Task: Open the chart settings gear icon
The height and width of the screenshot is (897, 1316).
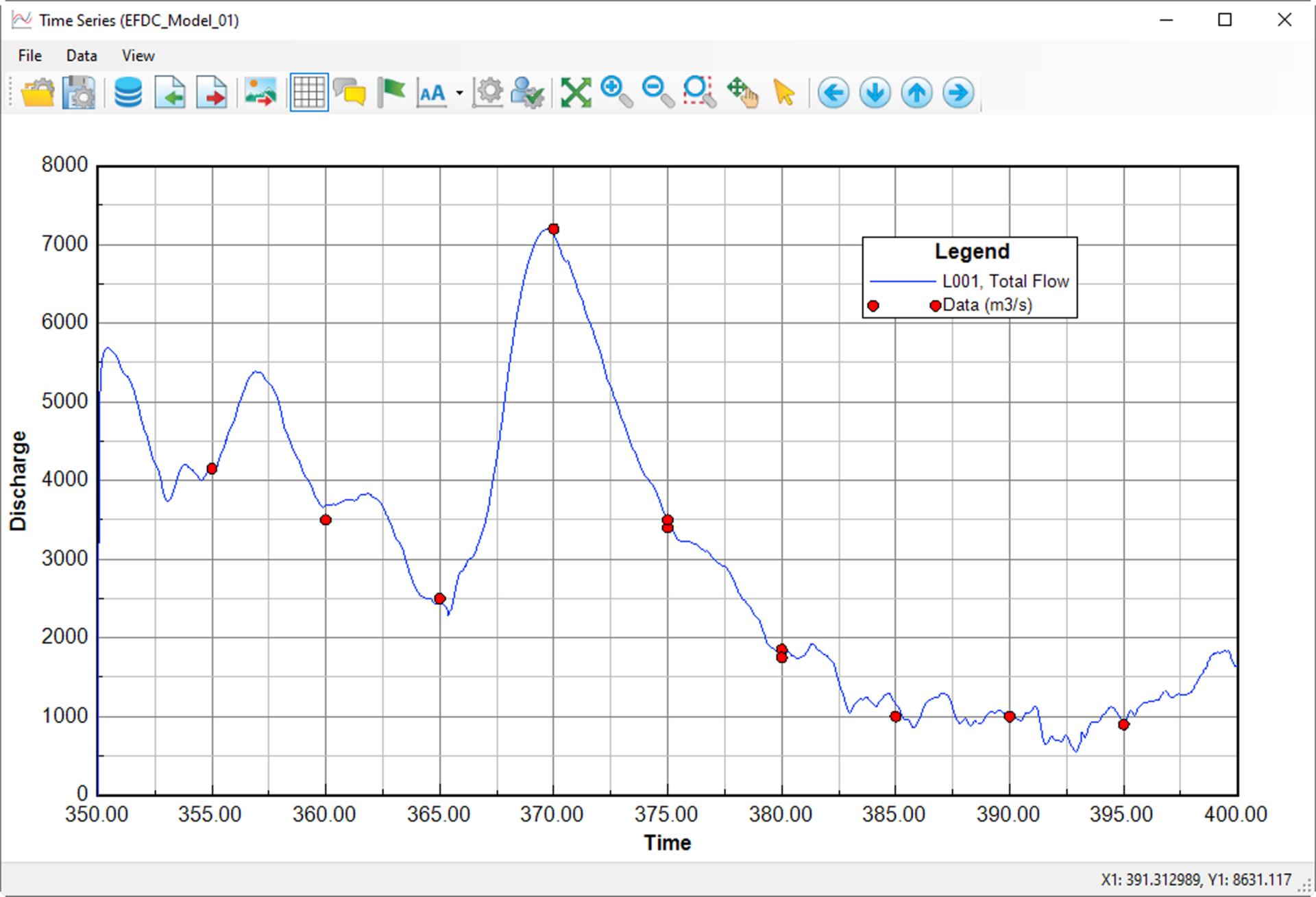Action: pos(488,93)
